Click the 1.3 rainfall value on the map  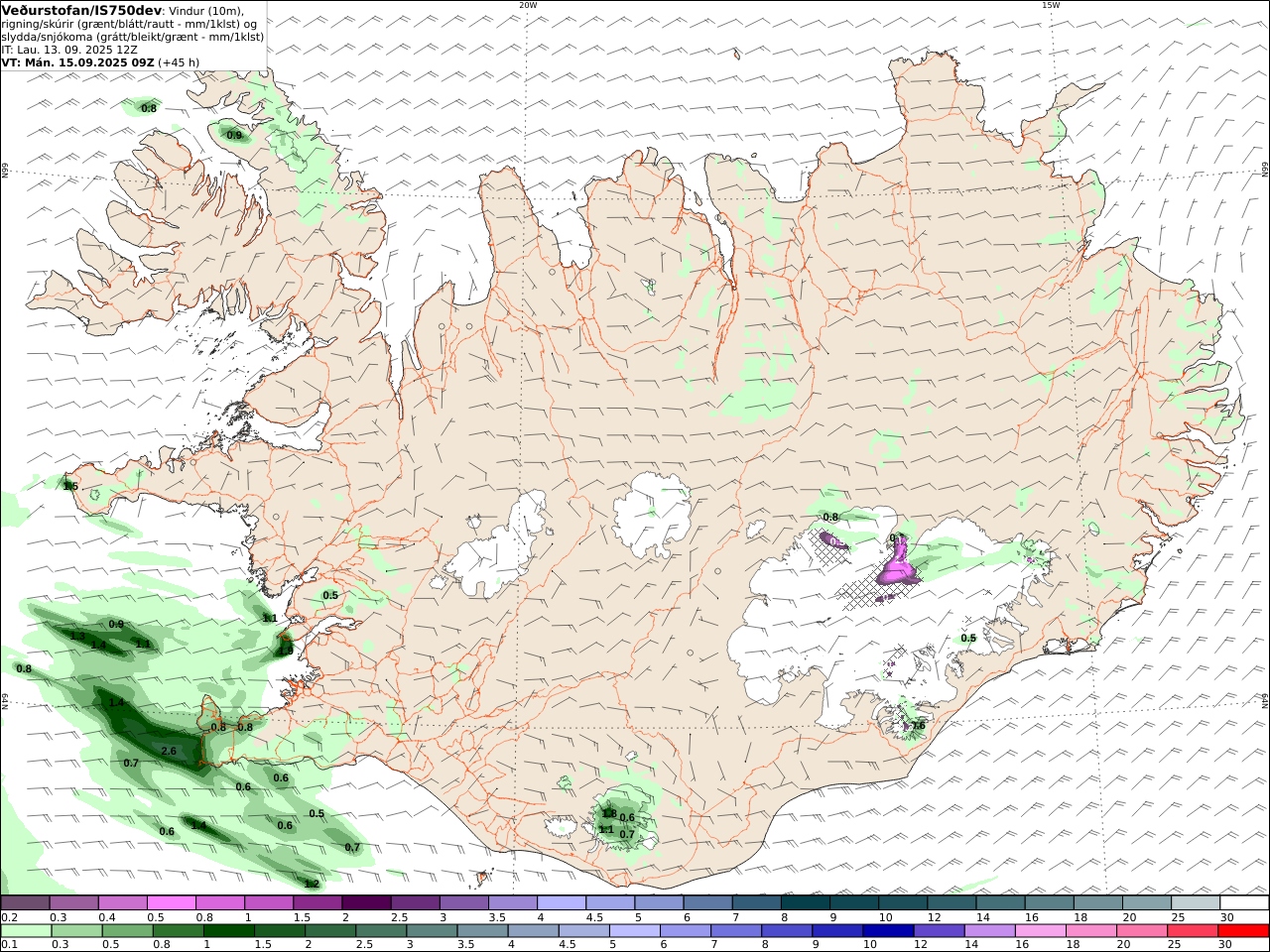(77, 636)
